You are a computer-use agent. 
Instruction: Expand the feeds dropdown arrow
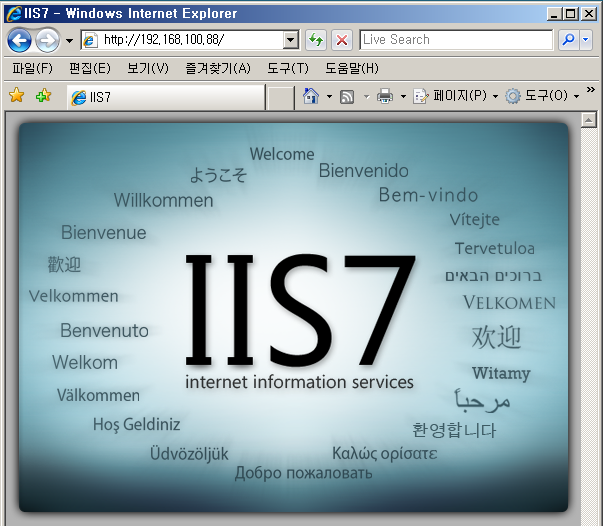(366, 97)
